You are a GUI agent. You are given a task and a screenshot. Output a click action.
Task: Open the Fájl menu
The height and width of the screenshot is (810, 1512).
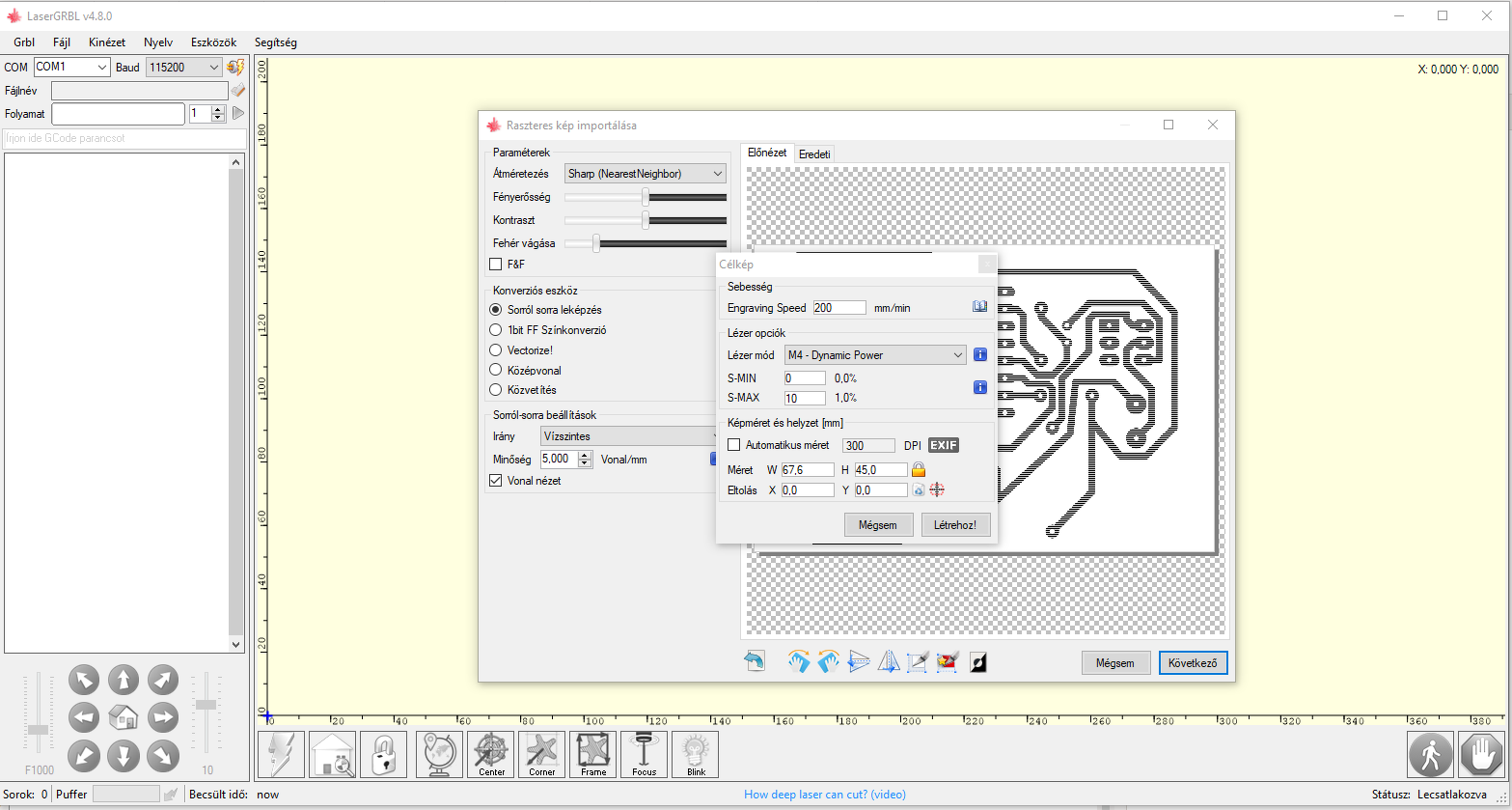tap(62, 42)
